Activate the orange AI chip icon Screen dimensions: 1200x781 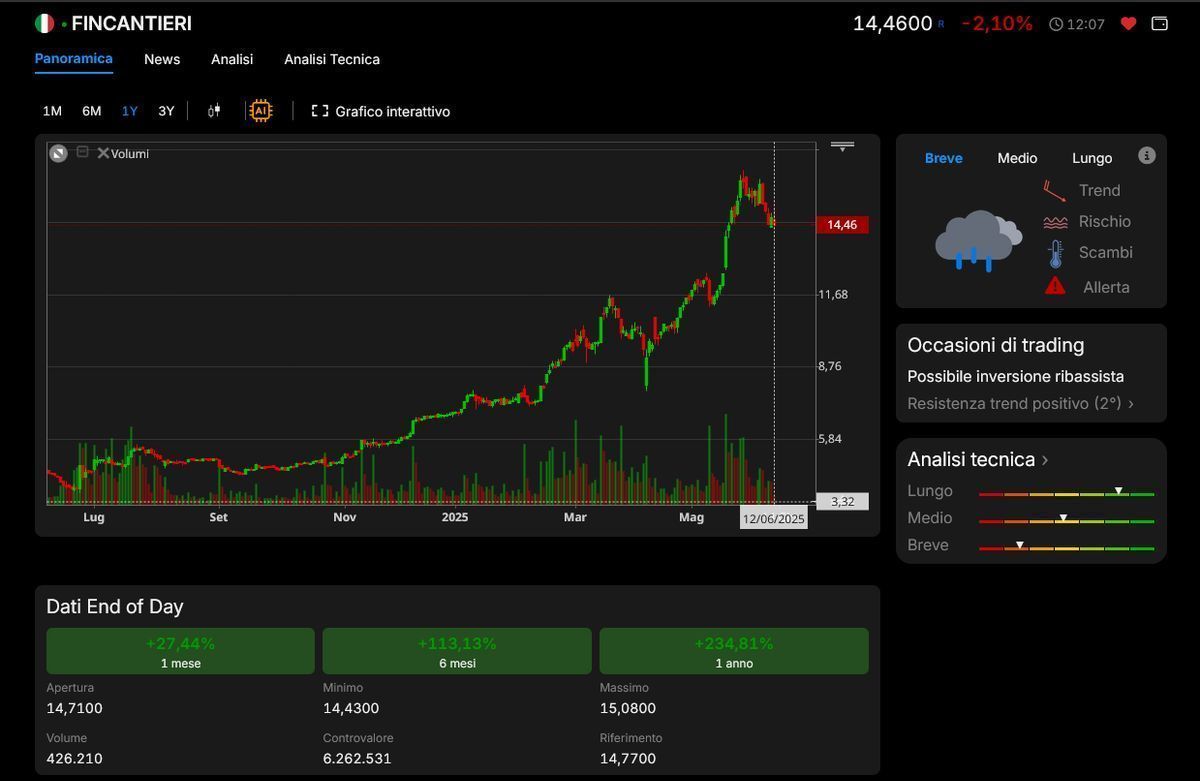tap(261, 111)
